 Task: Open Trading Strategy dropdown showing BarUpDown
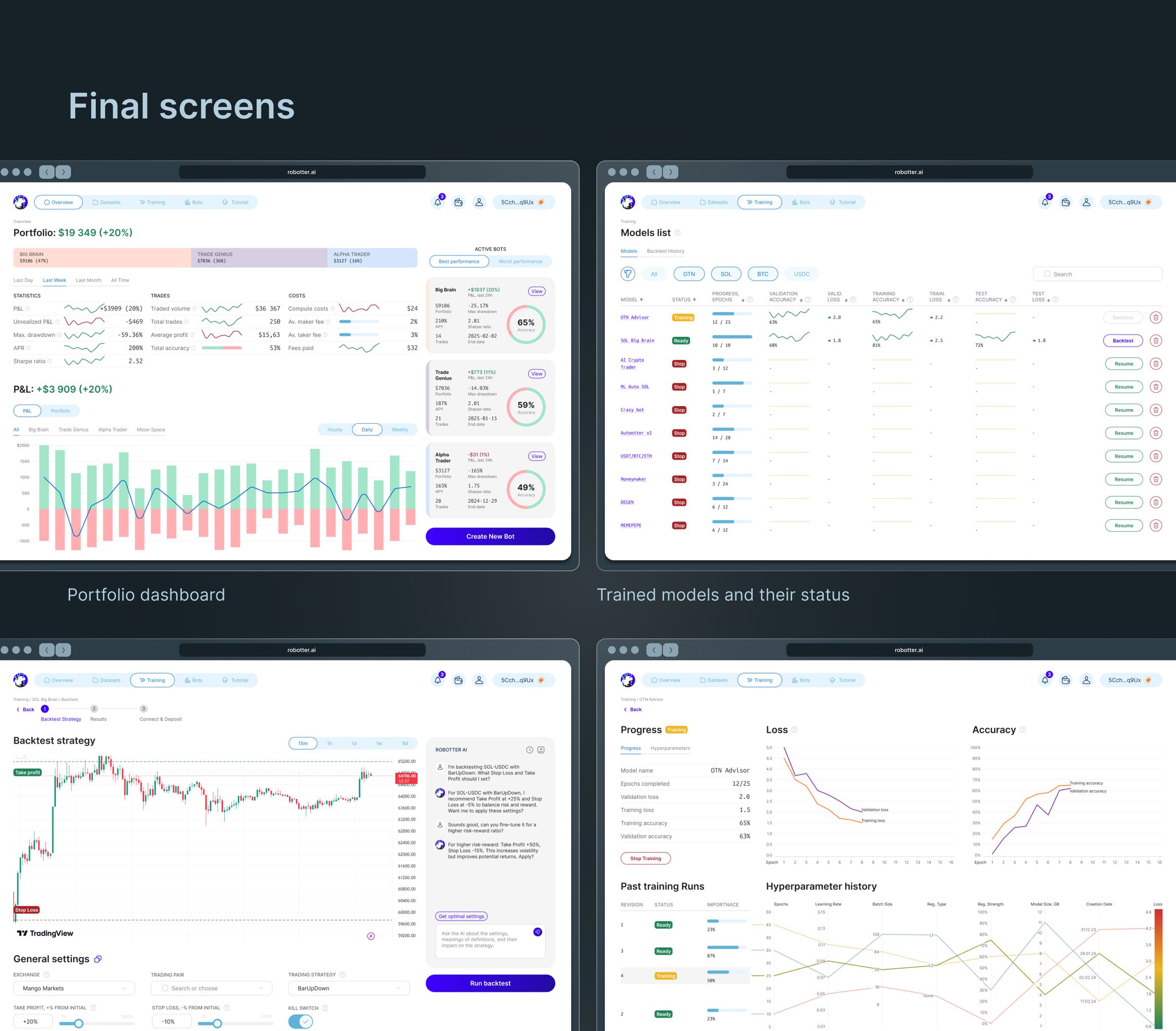click(x=349, y=988)
